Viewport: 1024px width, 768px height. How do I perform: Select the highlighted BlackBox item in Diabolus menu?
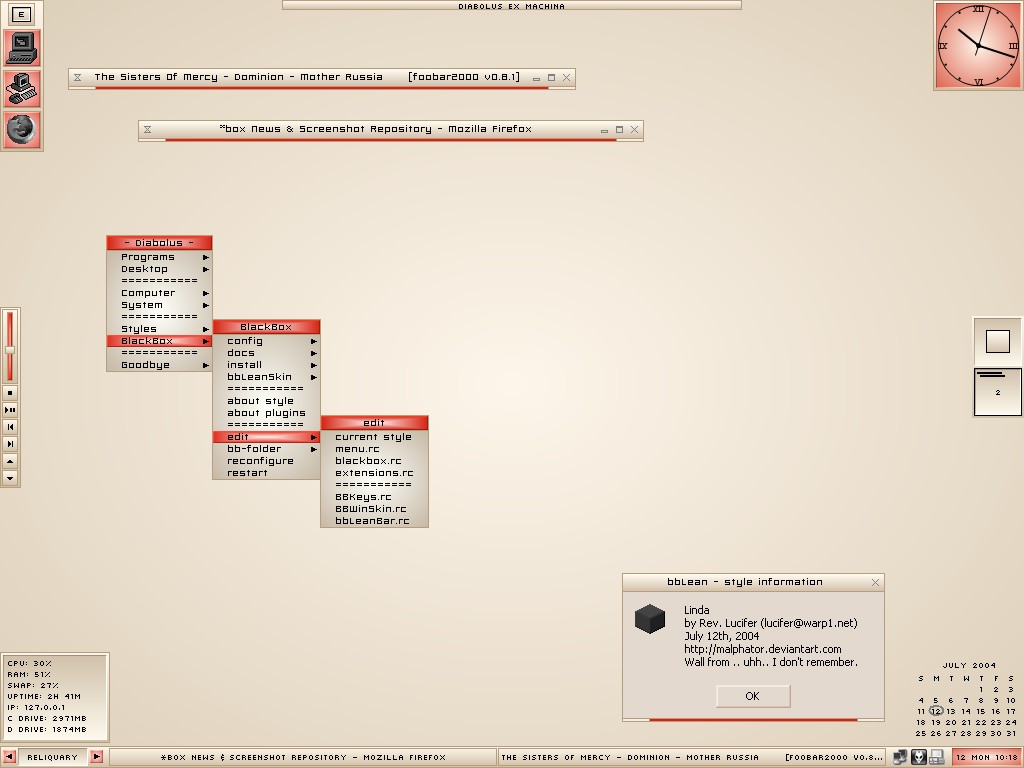click(x=159, y=341)
